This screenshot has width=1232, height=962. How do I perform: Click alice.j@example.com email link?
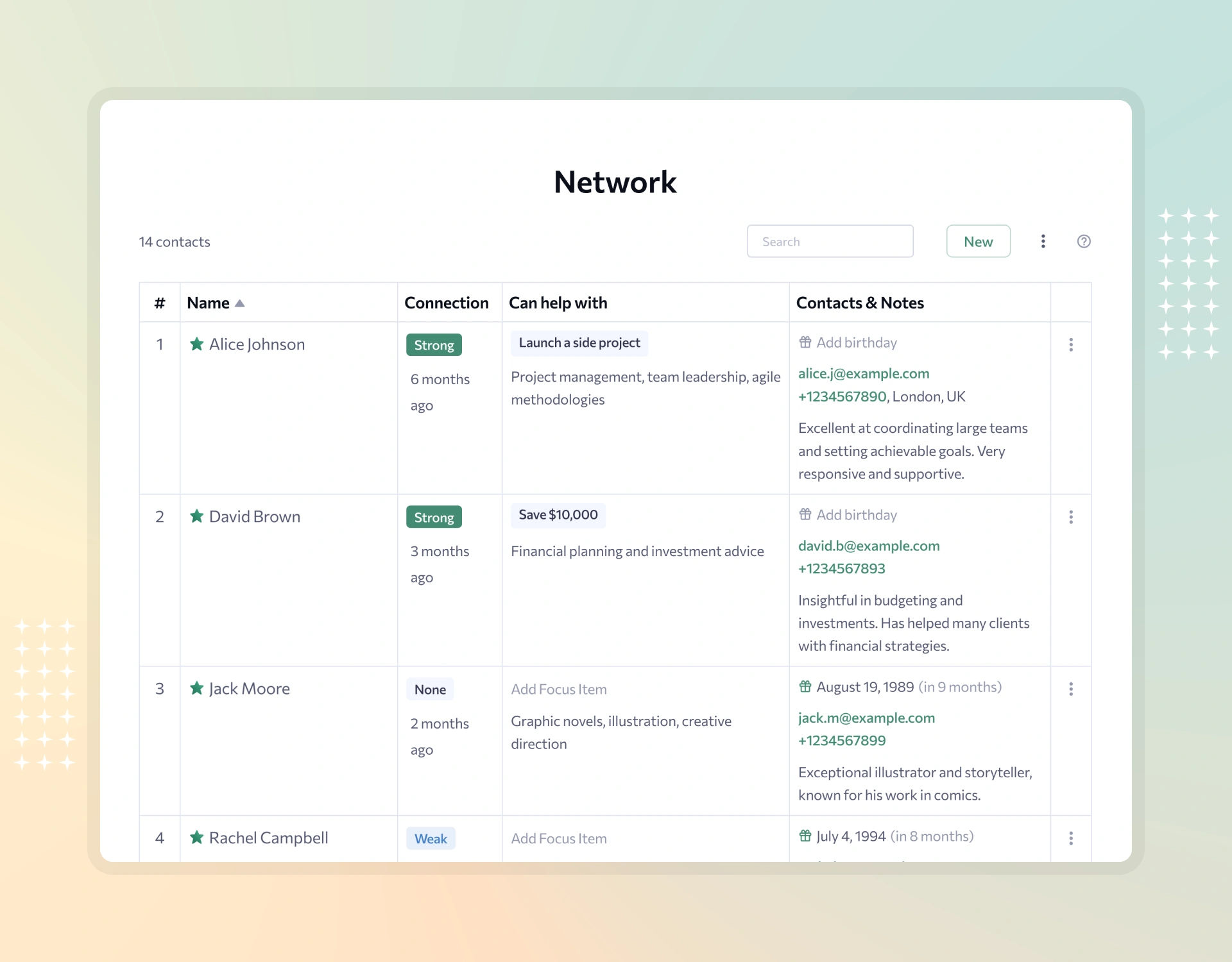pos(863,373)
